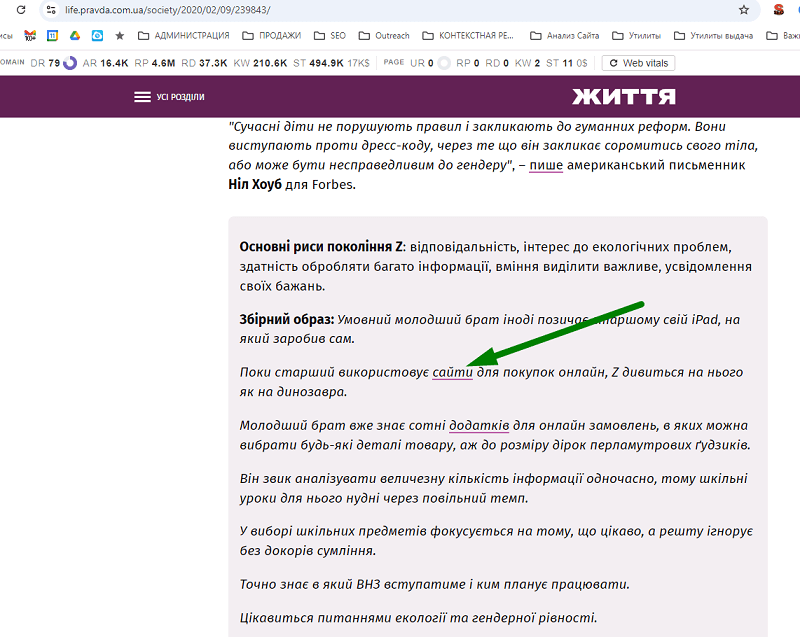800x637 pixels.
Task: Open the Gmail bookmark icon
Action: click(x=30, y=35)
